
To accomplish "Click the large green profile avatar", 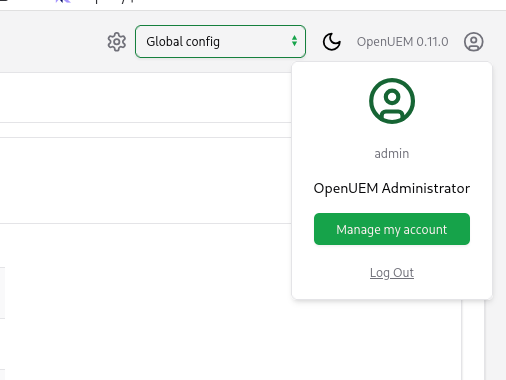I will pos(392,101).
